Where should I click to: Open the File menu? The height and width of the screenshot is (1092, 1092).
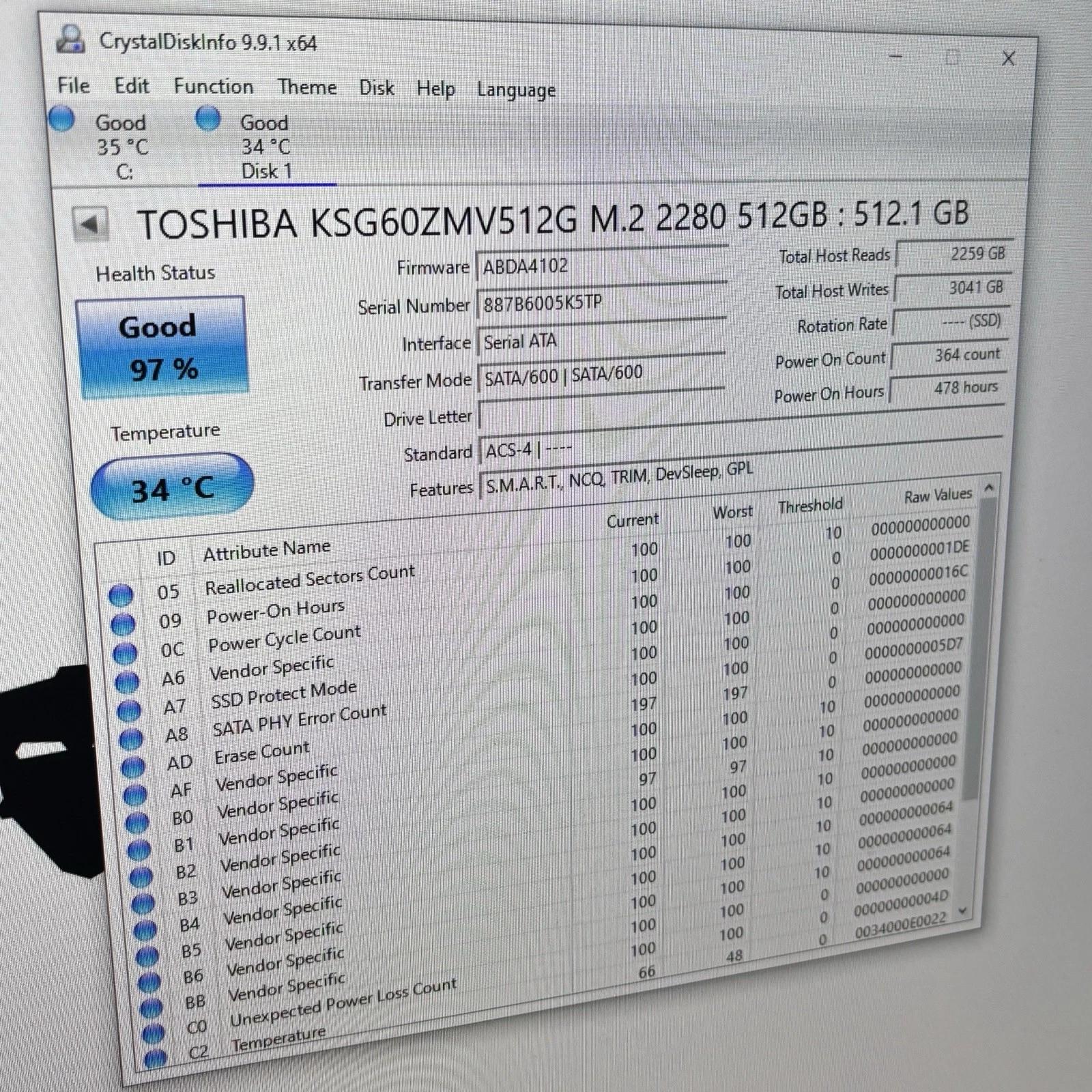tap(74, 85)
